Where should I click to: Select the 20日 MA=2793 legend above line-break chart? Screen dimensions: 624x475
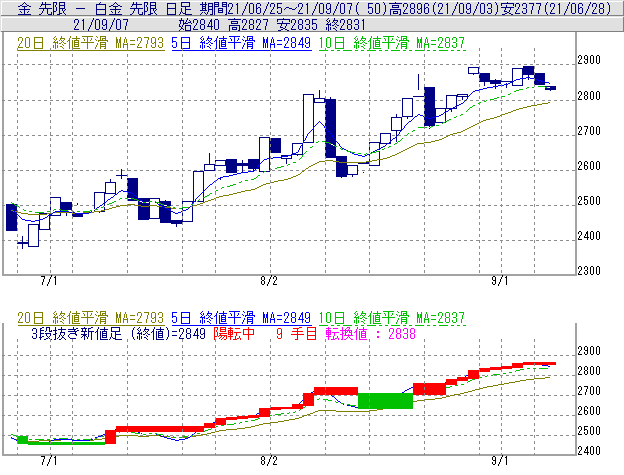(90, 318)
